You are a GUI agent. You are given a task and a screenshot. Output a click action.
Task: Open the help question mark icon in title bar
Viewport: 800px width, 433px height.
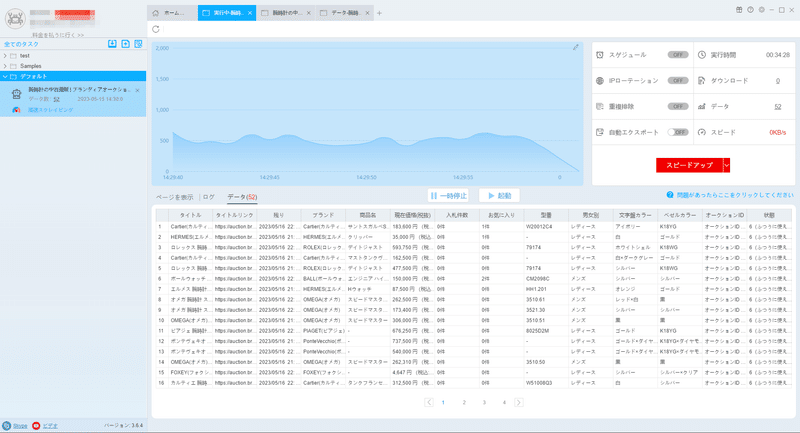click(x=751, y=10)
